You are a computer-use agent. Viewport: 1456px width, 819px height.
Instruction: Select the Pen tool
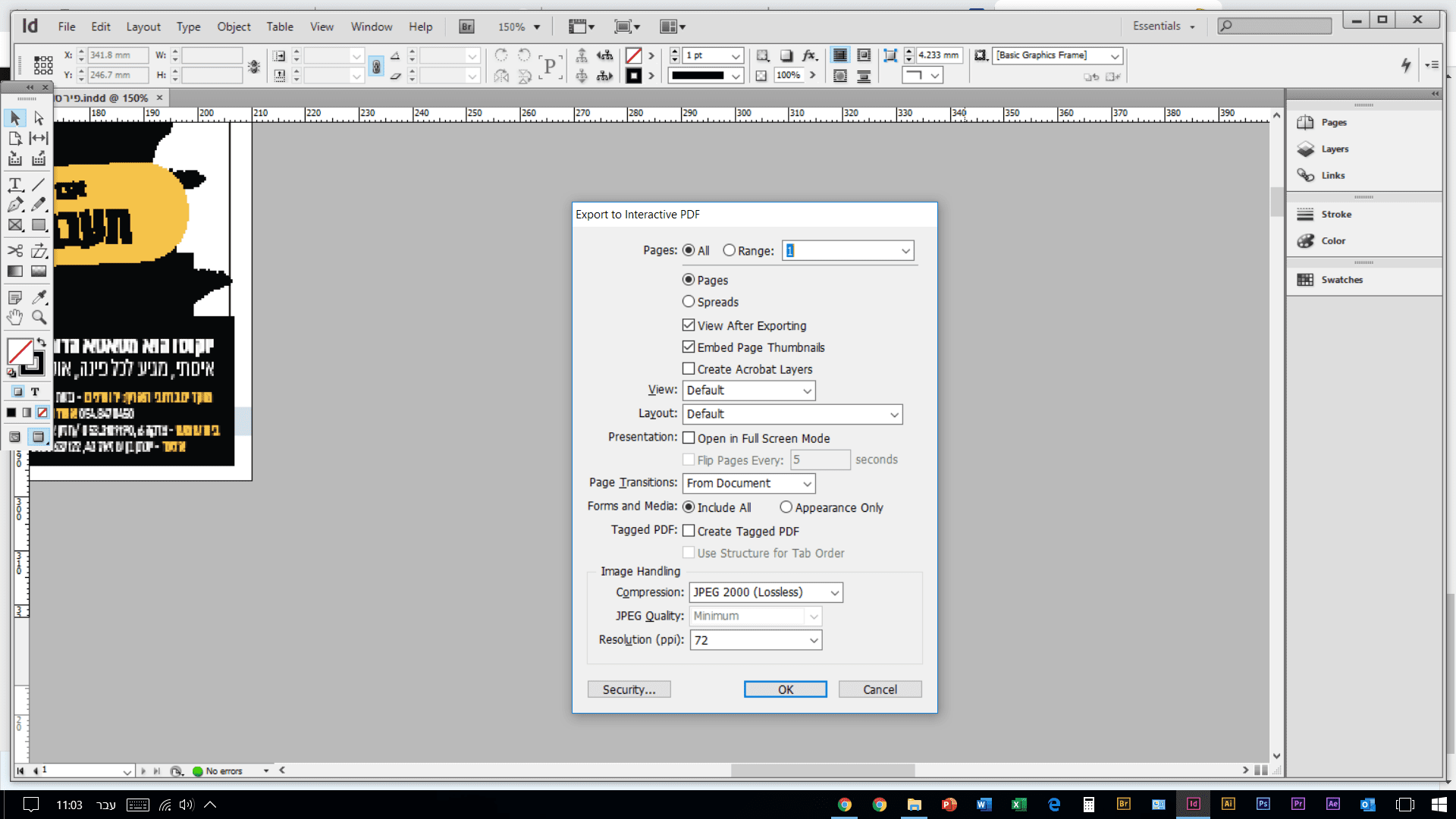[15, 205]
